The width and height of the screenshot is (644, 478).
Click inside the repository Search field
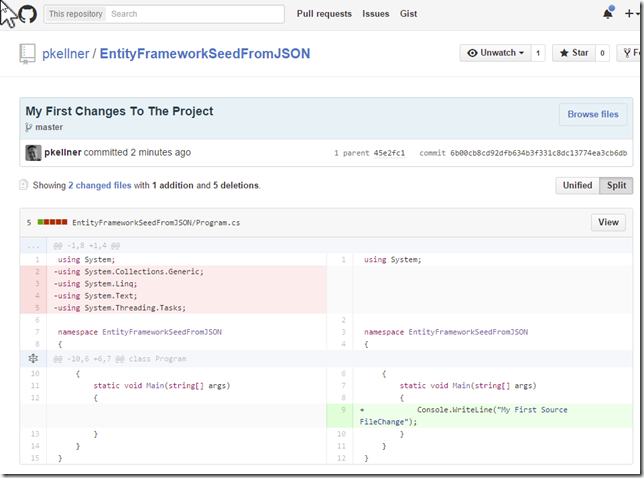[x=196, y=14]
